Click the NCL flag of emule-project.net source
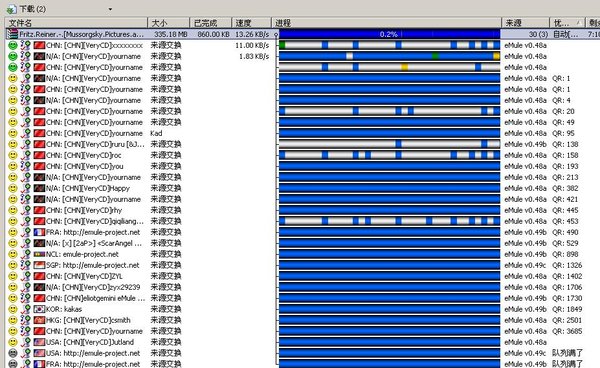600x368 pixels. point(39,254)
